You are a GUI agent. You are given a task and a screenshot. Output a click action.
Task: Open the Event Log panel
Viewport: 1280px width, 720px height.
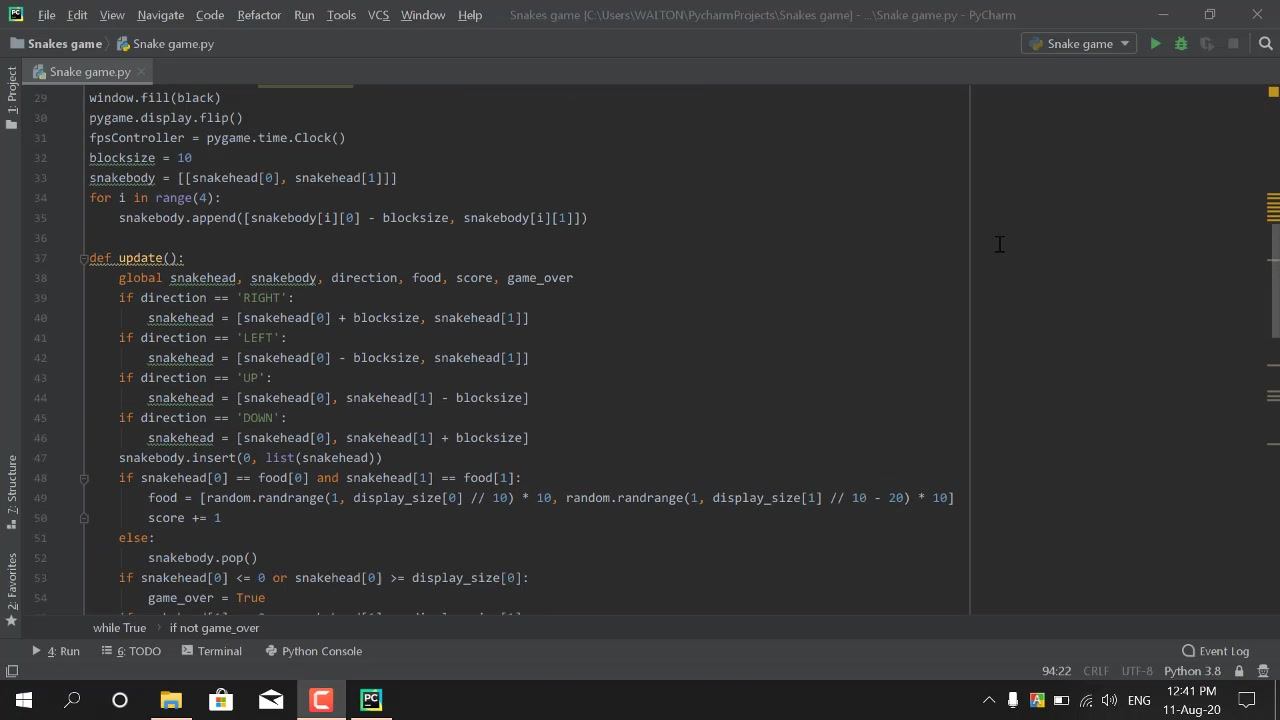1215,651
